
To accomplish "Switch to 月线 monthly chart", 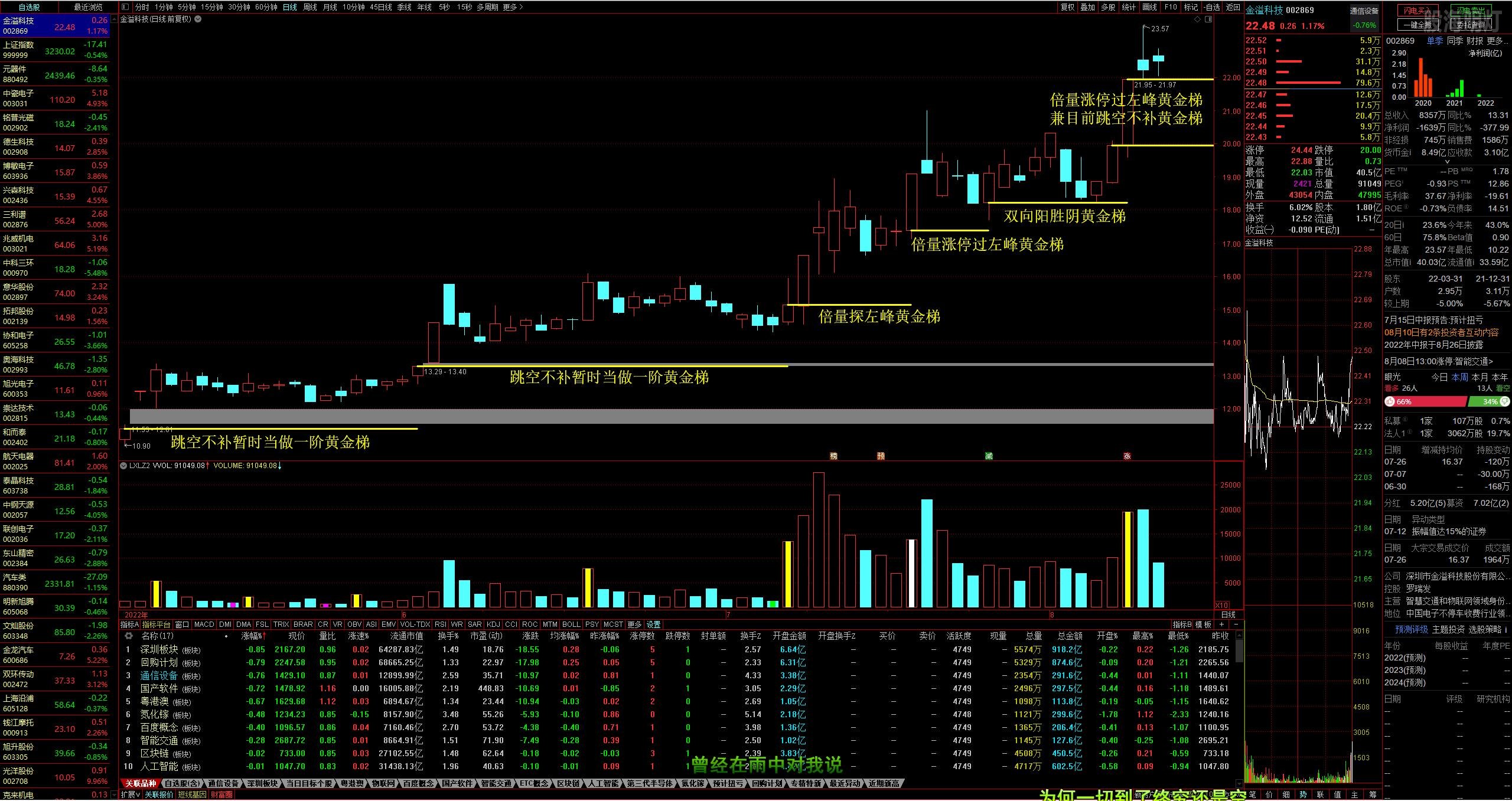I will pyautogui.click(x=330, y=7).
